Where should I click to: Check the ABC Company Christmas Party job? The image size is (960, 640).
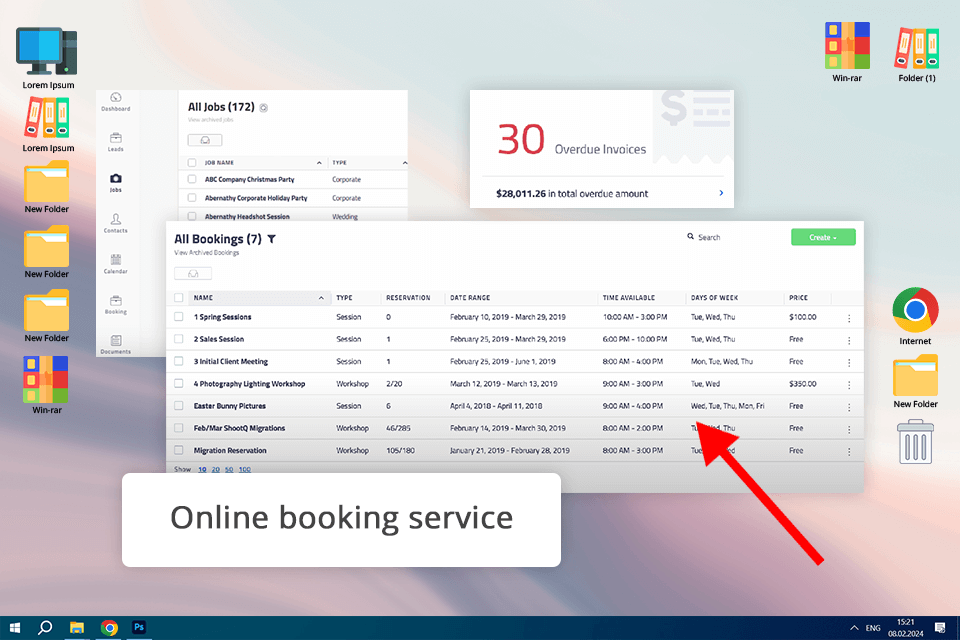click(192, 179)
